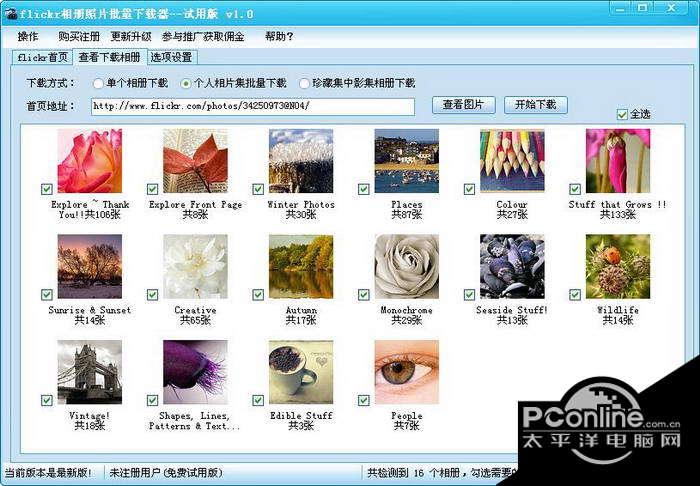
Task: Uncheck the Explore ~ Thank You!! album checkbox
Action: pos(47,189)
